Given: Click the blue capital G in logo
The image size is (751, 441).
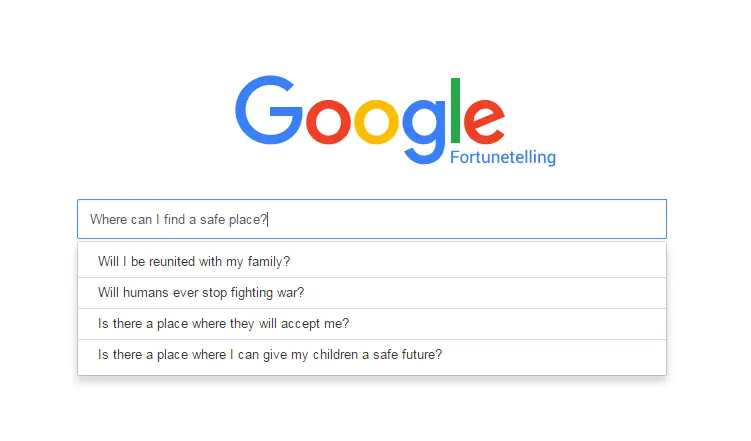Looking at the screenshot, I should pos(268,110).
